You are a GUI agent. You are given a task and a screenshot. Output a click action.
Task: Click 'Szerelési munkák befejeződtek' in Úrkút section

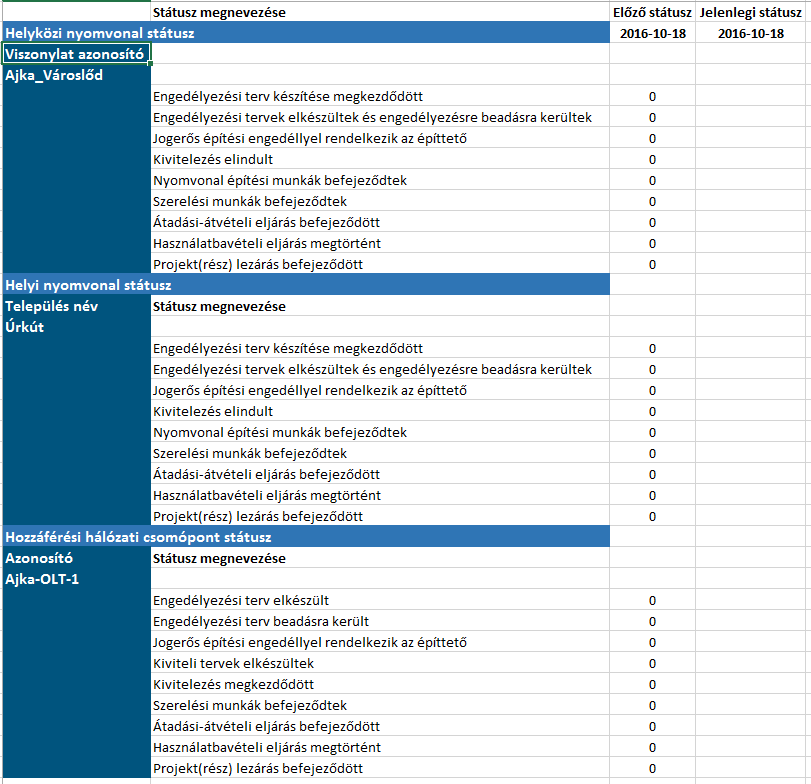[x=380, y=453]
